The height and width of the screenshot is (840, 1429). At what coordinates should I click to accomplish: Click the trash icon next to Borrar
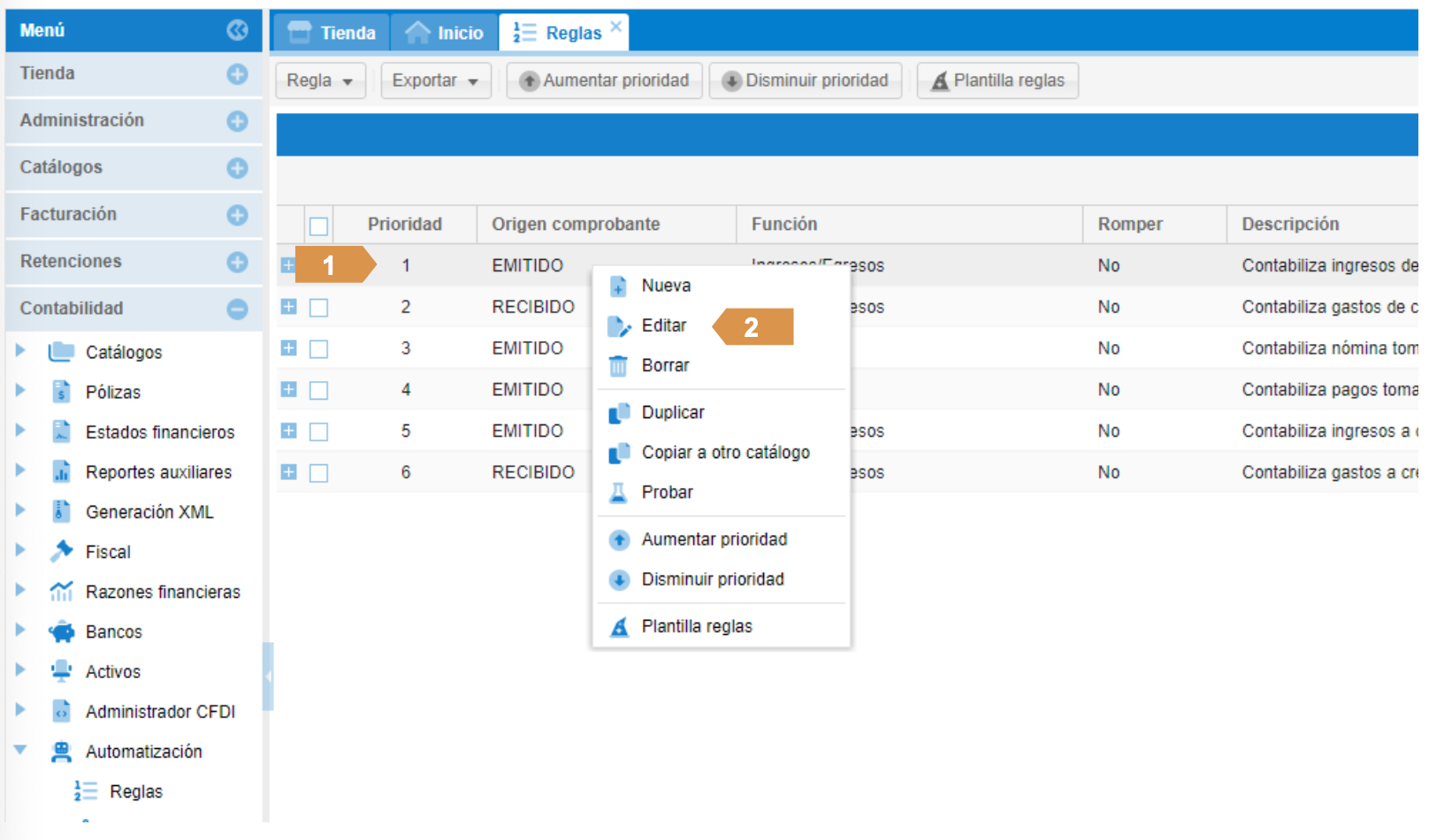(618, 365)
